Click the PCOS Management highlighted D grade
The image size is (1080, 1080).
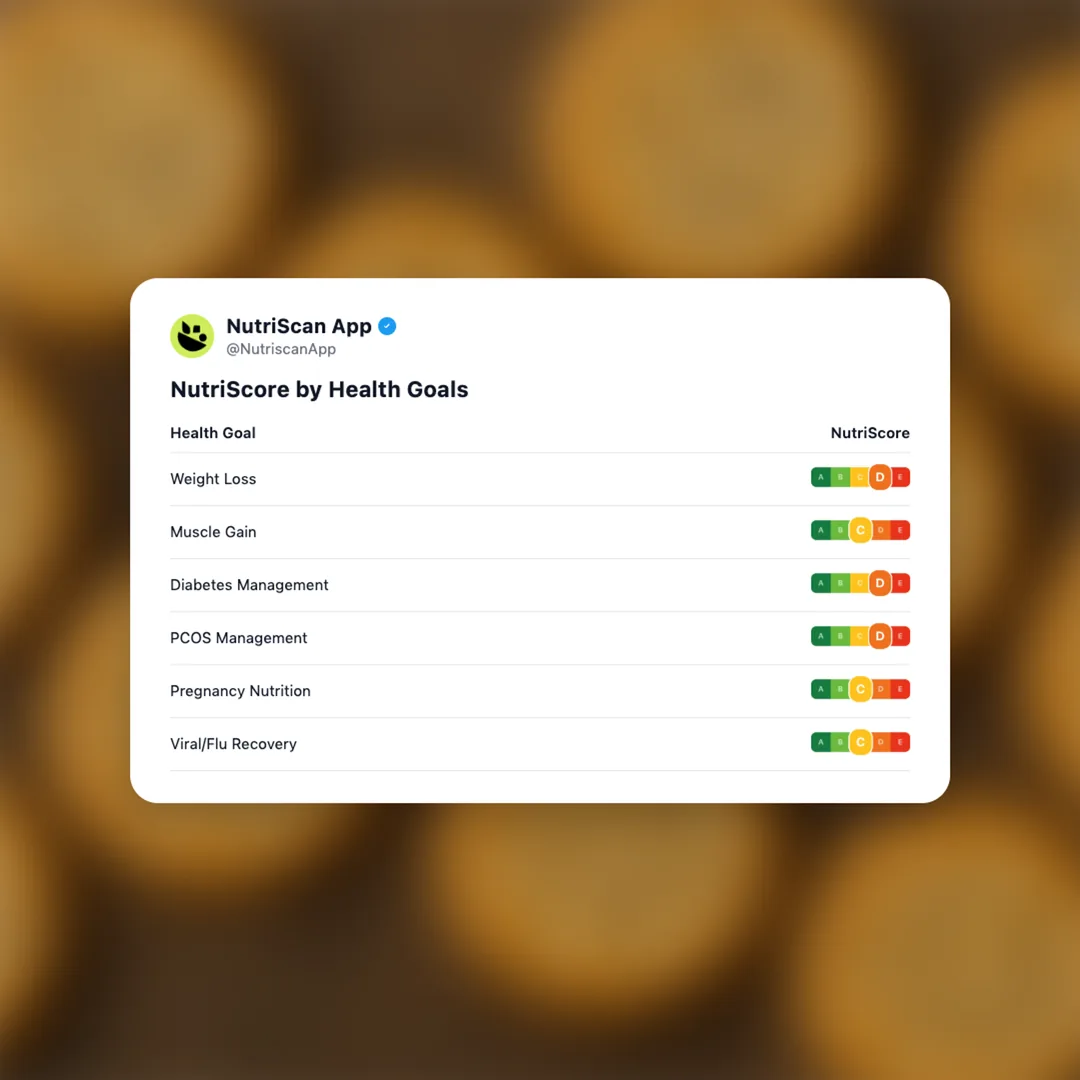[880, 637]
